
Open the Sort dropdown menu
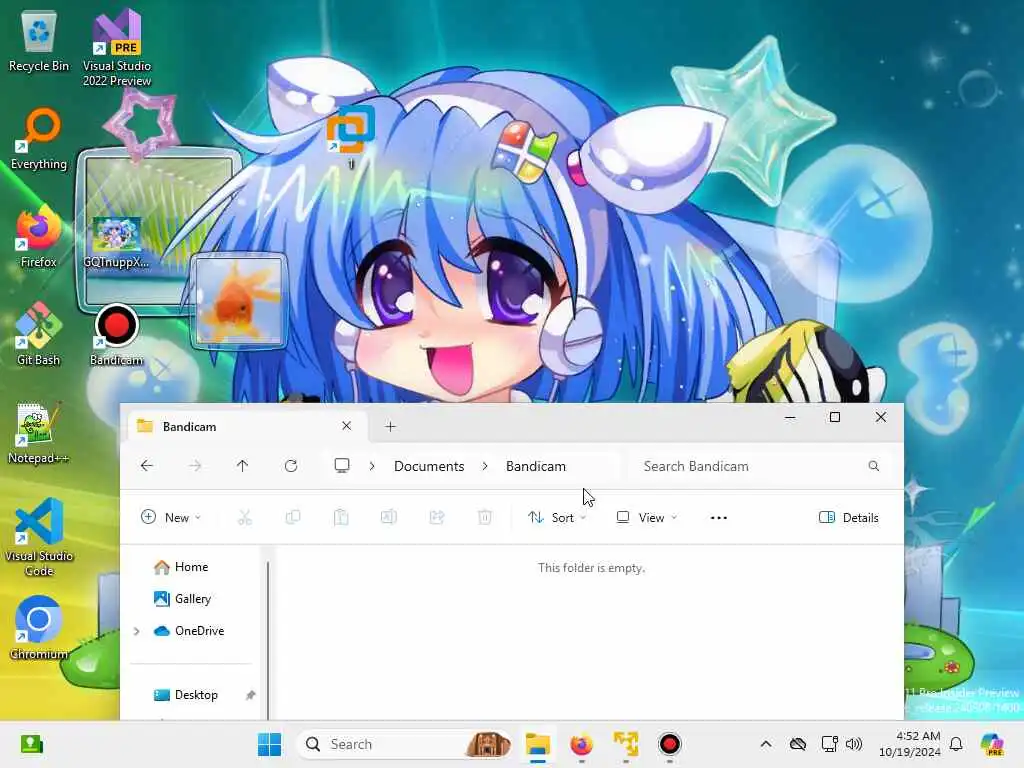tap(557, 517)
